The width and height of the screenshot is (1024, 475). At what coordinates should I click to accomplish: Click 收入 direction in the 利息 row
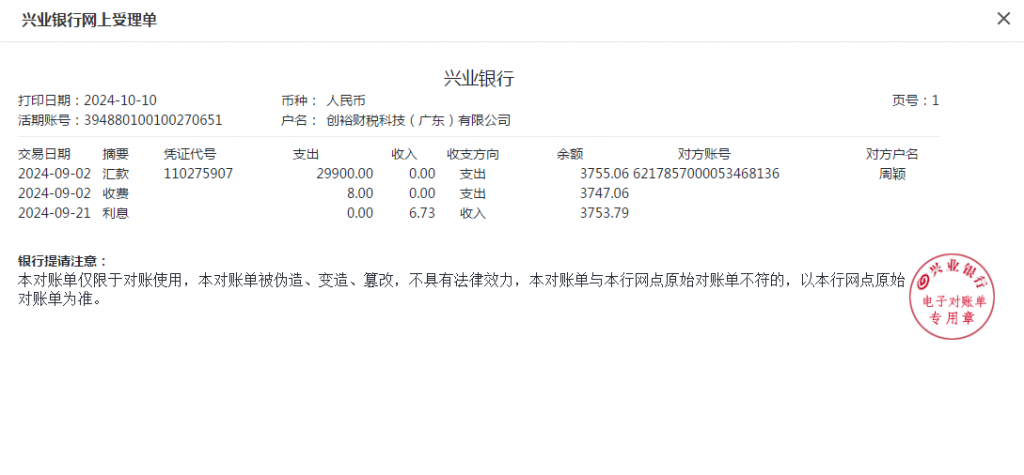click(473, 213)
